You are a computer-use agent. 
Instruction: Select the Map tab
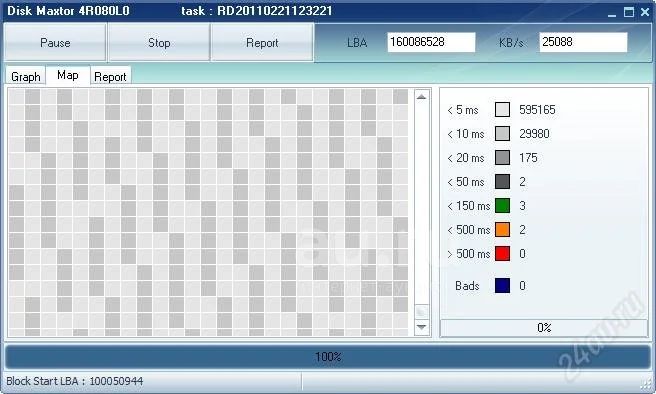[68, 75]
